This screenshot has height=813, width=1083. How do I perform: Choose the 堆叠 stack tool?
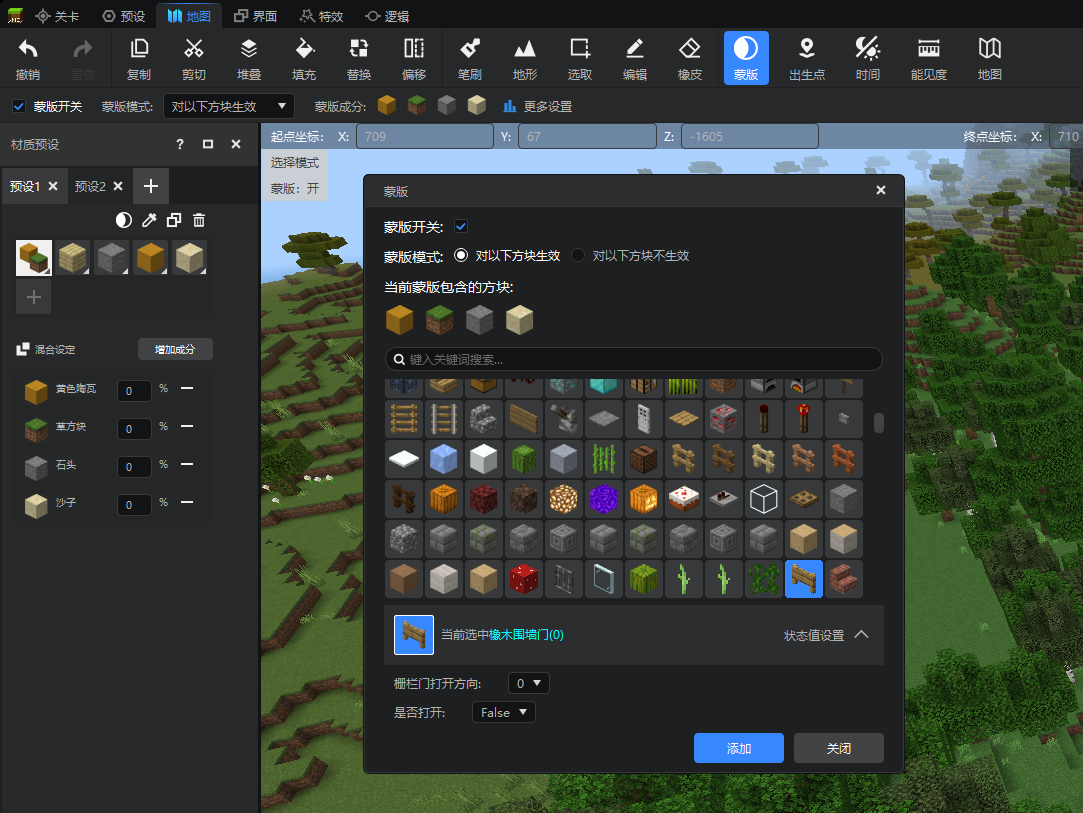pyautogui.click(x=249, y=58)
